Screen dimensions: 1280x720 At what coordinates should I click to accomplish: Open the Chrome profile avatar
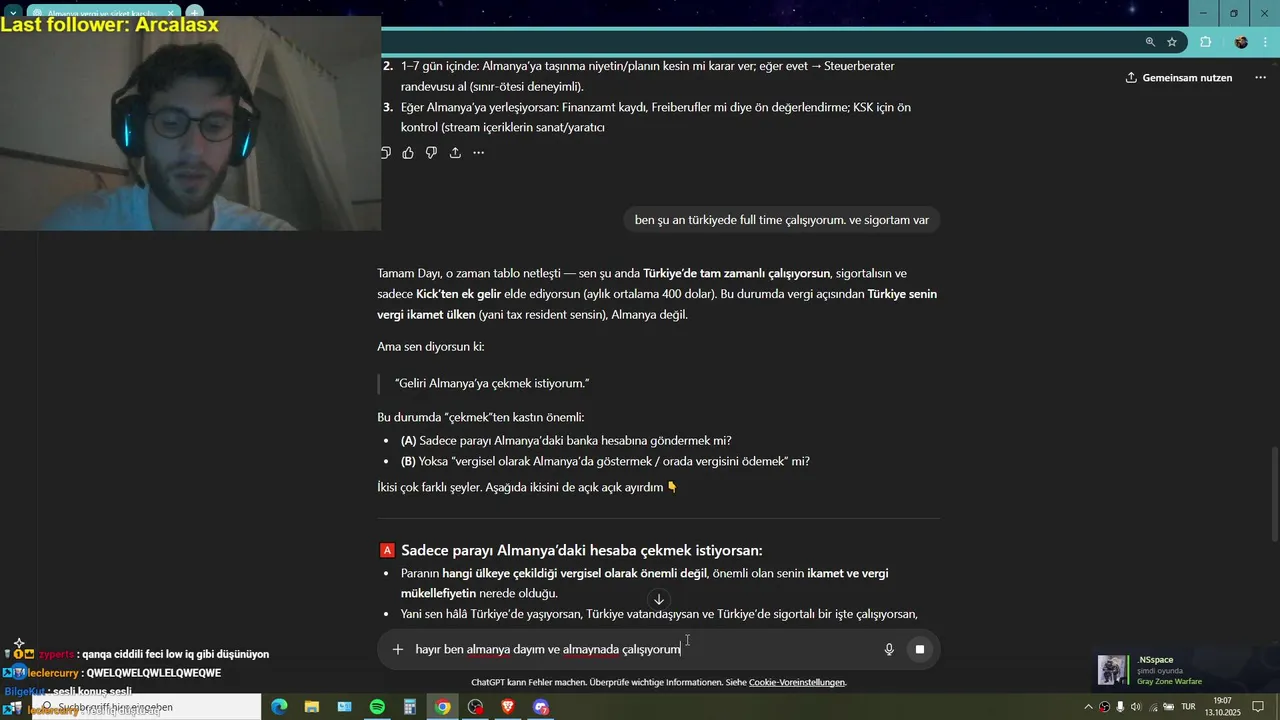[1241, 42]
